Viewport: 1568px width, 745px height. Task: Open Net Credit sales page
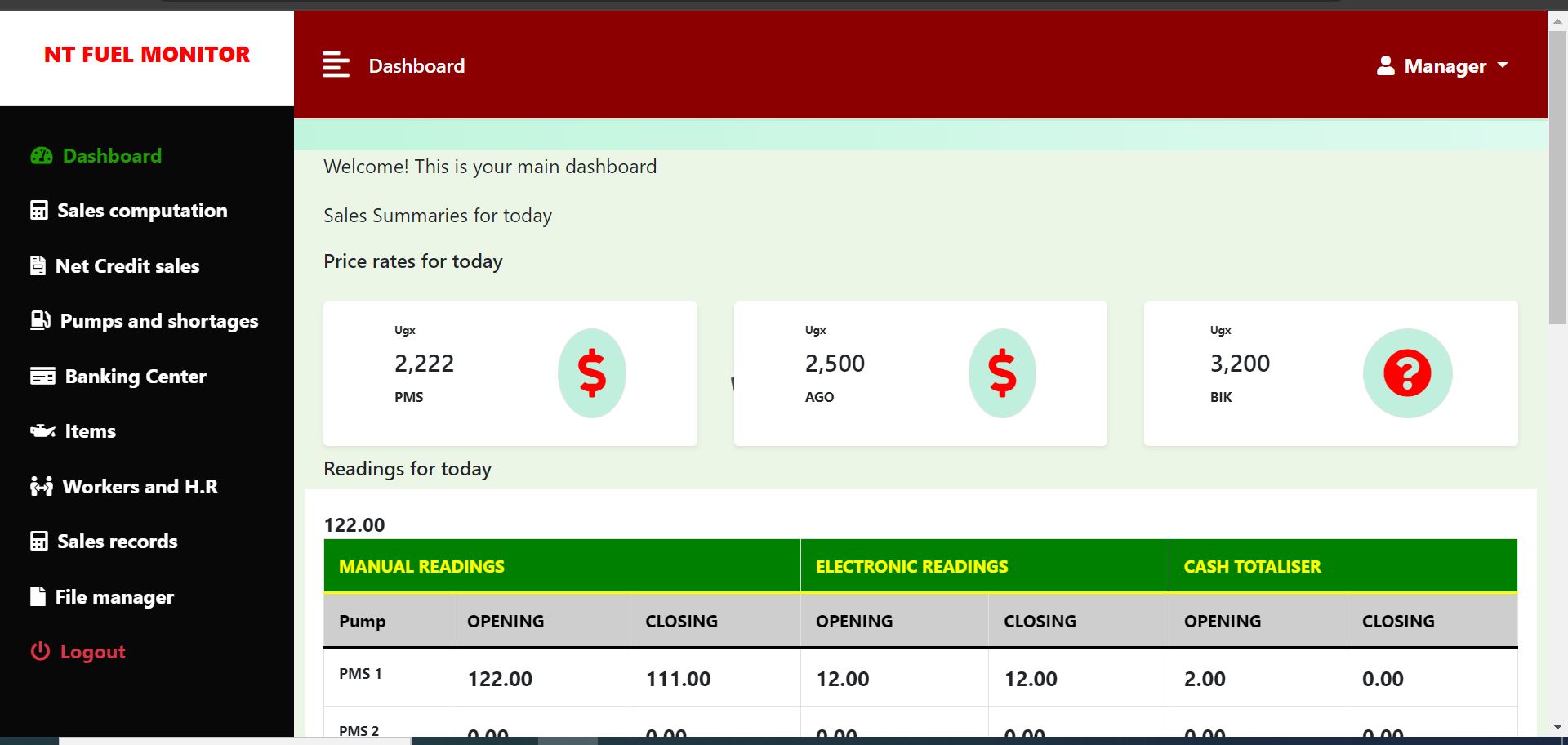127,266
